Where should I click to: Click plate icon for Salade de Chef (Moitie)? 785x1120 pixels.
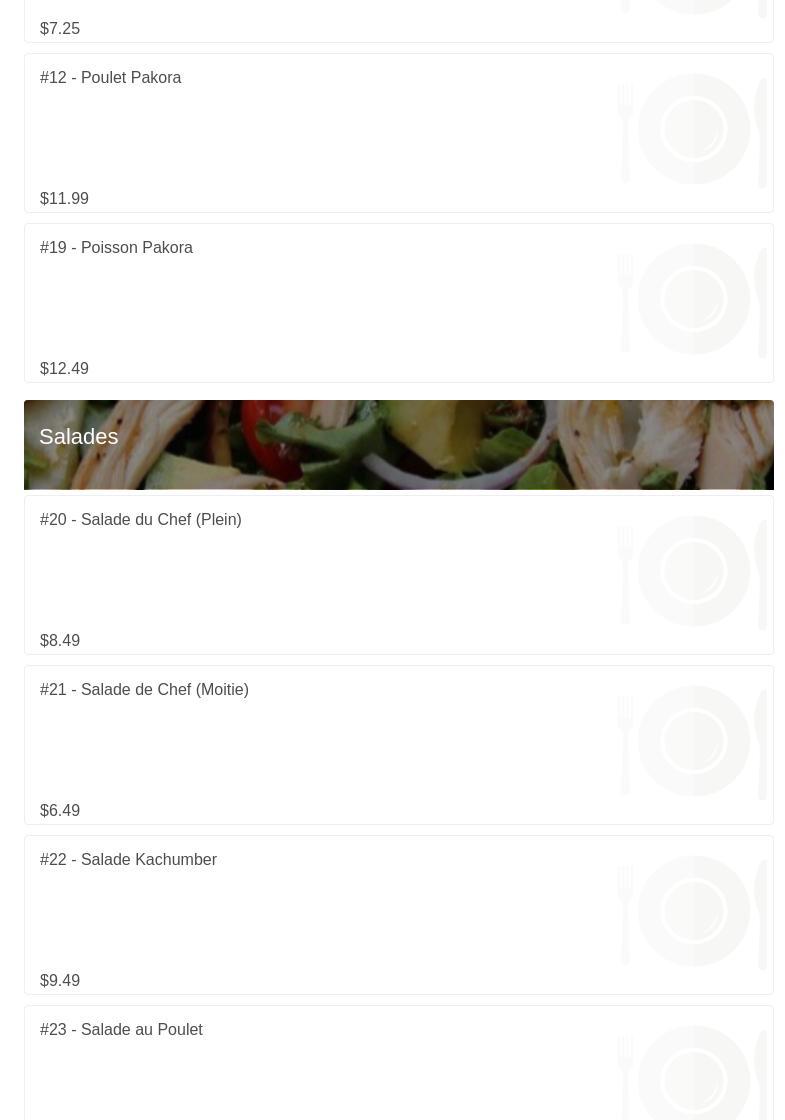[x=693, y=741]
